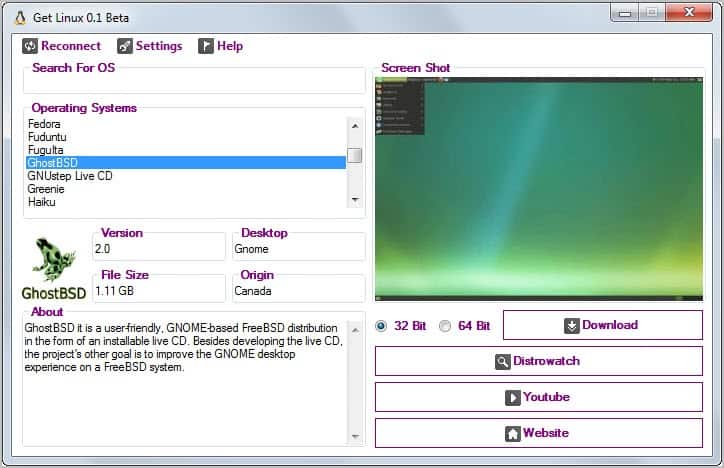Click the play icon on Youtube
724x468 pixels.
[513, 397]
